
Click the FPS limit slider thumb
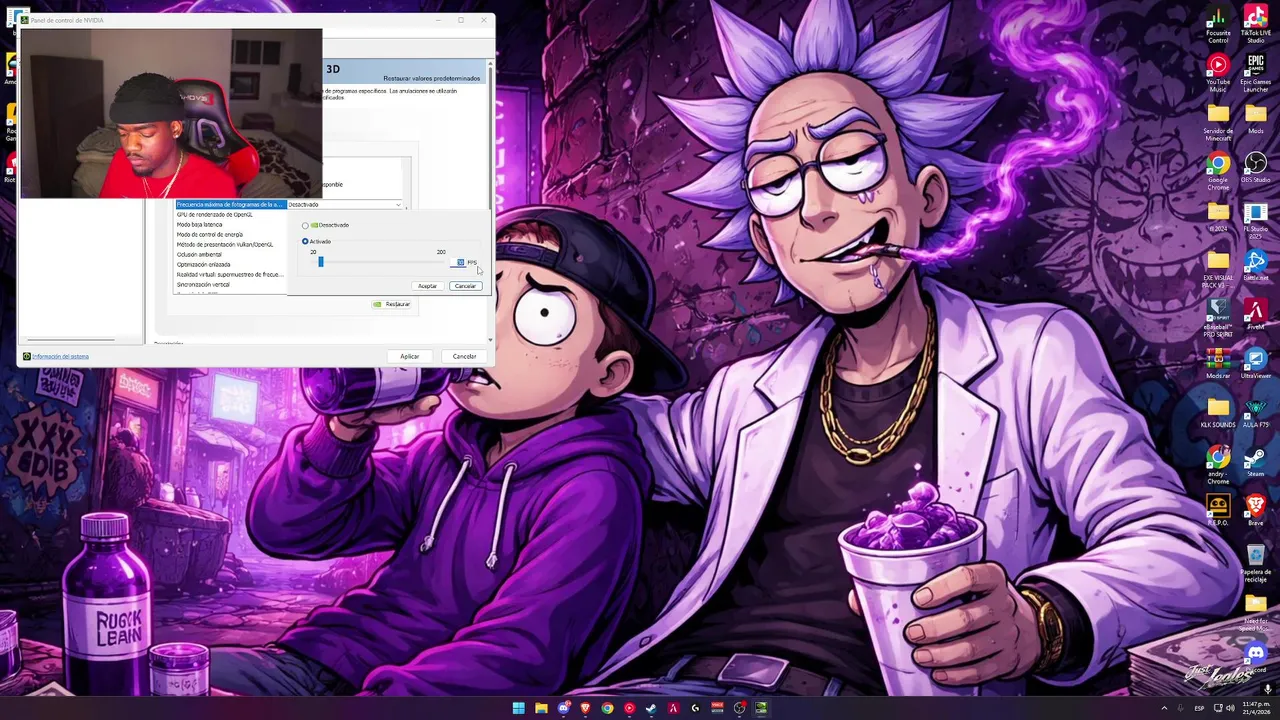[321, 262]
